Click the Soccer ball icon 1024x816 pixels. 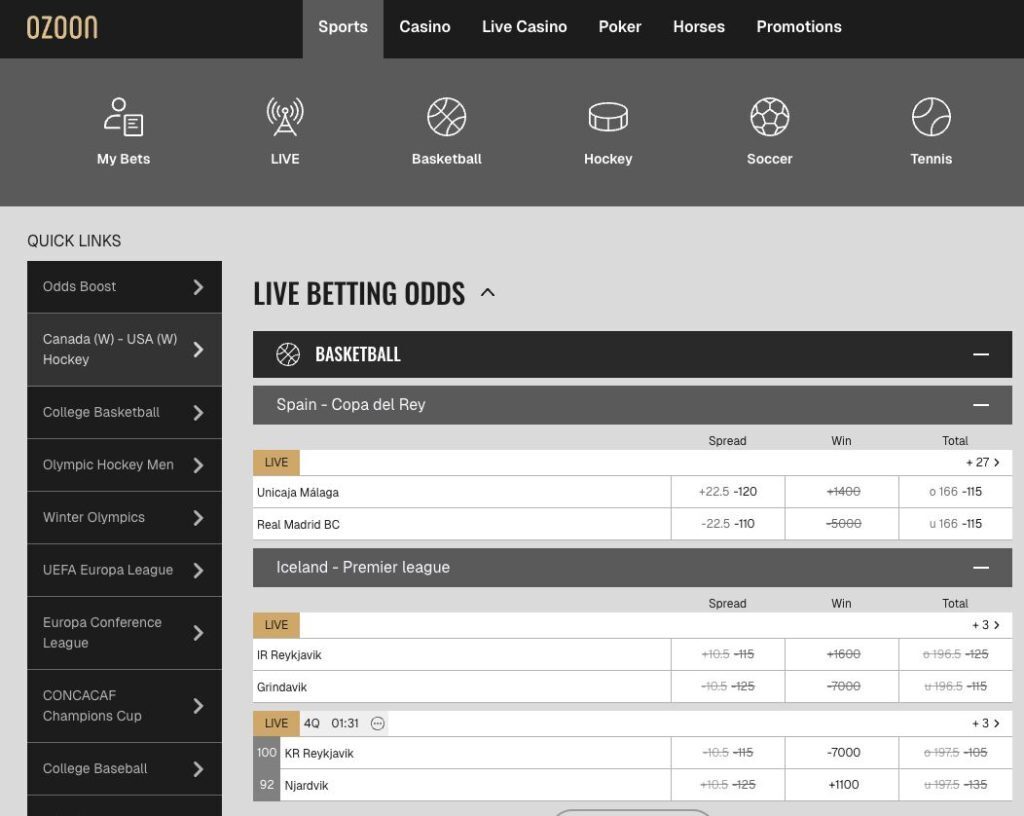pyautogui.click(x=769, y=116)
